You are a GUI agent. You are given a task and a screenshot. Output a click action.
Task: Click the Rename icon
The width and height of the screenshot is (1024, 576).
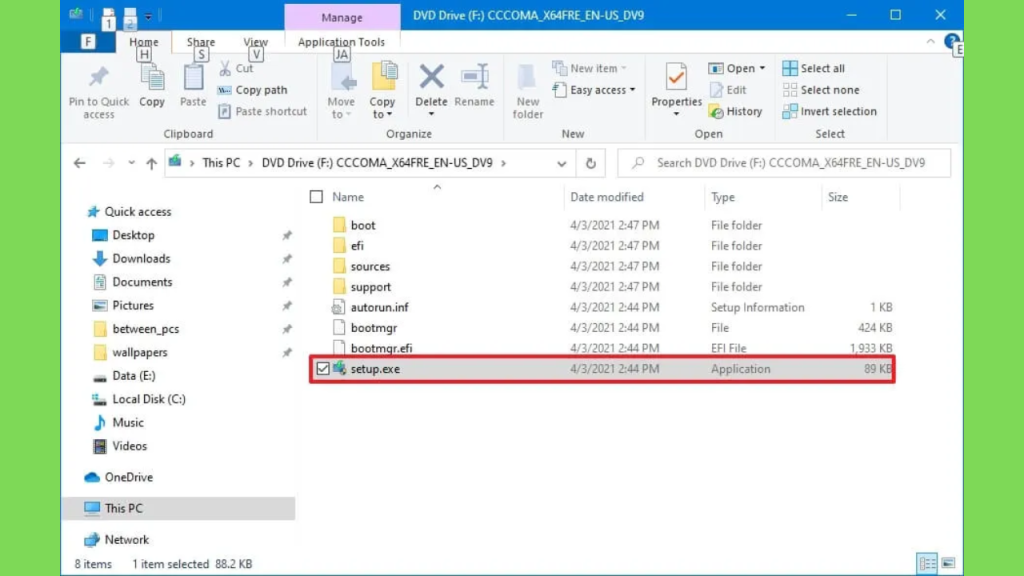click(x=475, y=77)
